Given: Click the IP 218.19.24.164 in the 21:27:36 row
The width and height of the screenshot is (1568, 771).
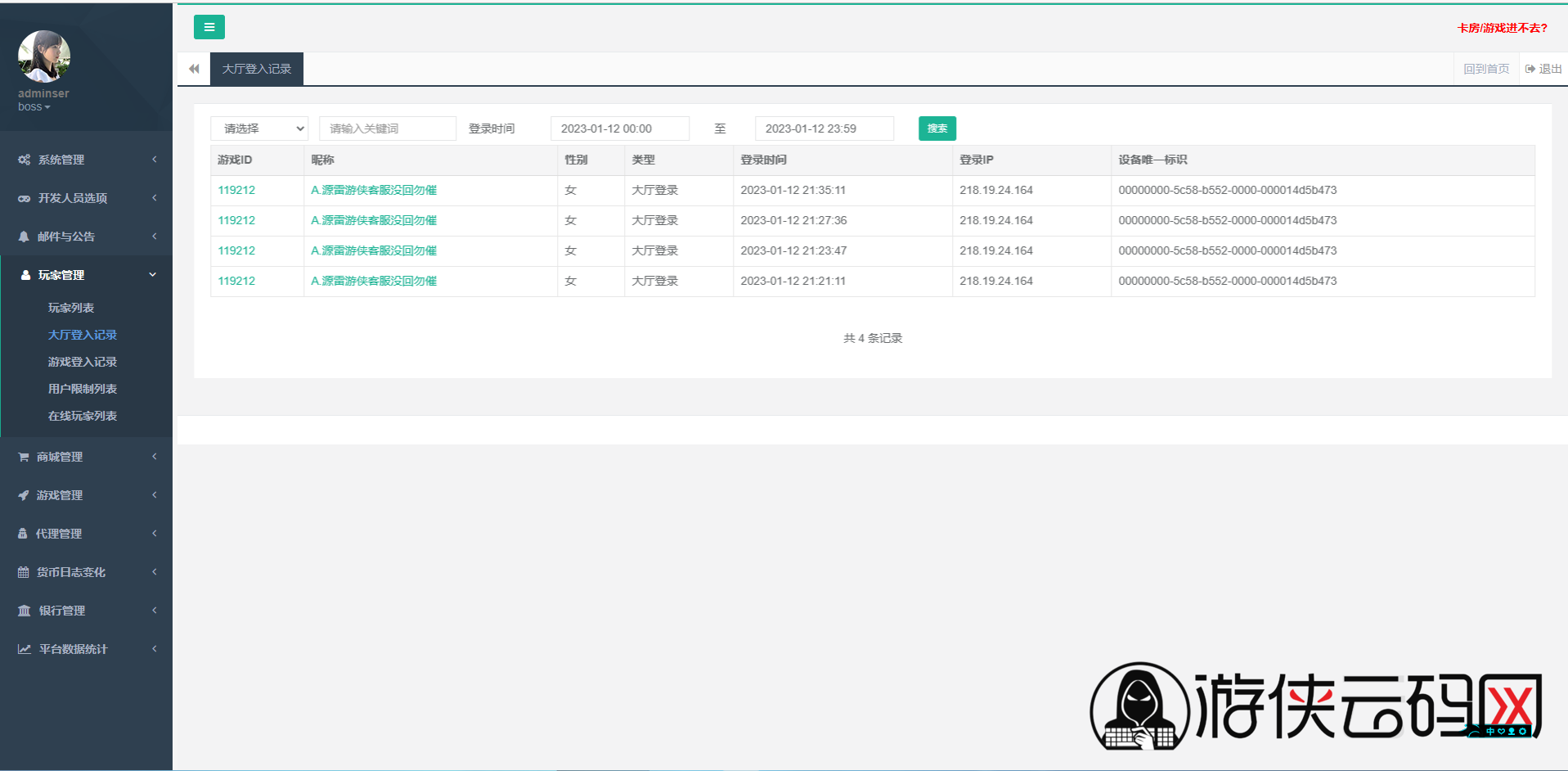Looking at the screenshot, I should pos(996,220).
